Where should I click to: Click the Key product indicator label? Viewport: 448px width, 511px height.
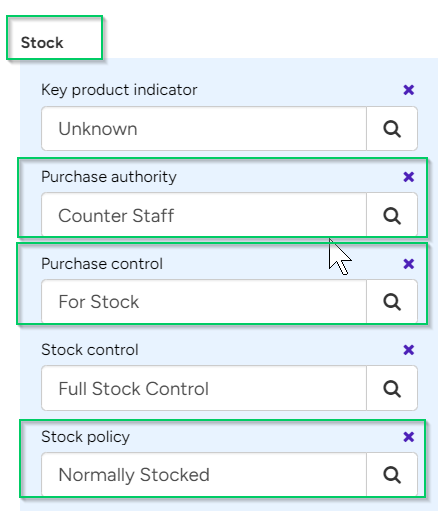tap(119, 90)
